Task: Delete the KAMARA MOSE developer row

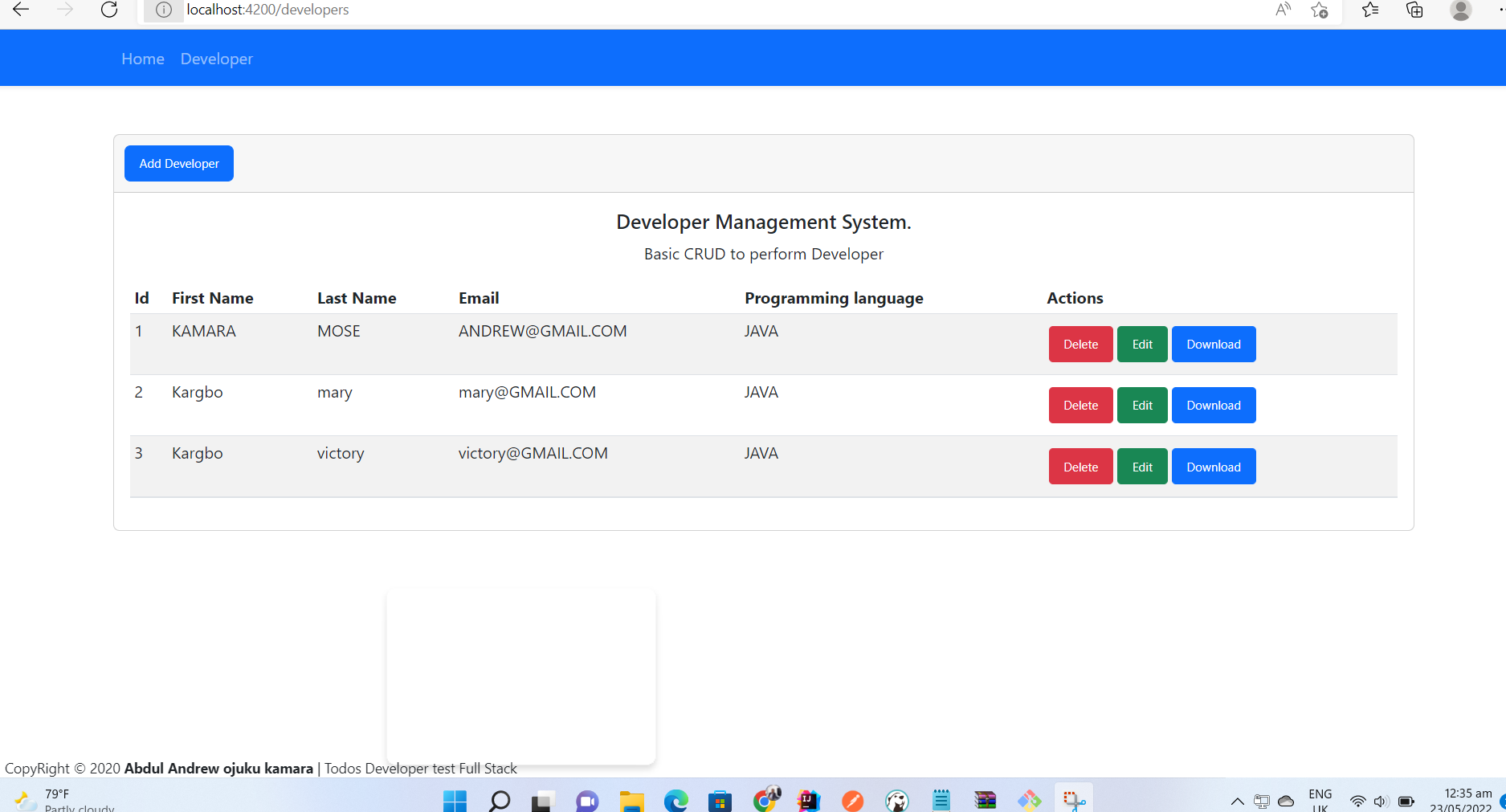Action: click(x=1080, y=344)
